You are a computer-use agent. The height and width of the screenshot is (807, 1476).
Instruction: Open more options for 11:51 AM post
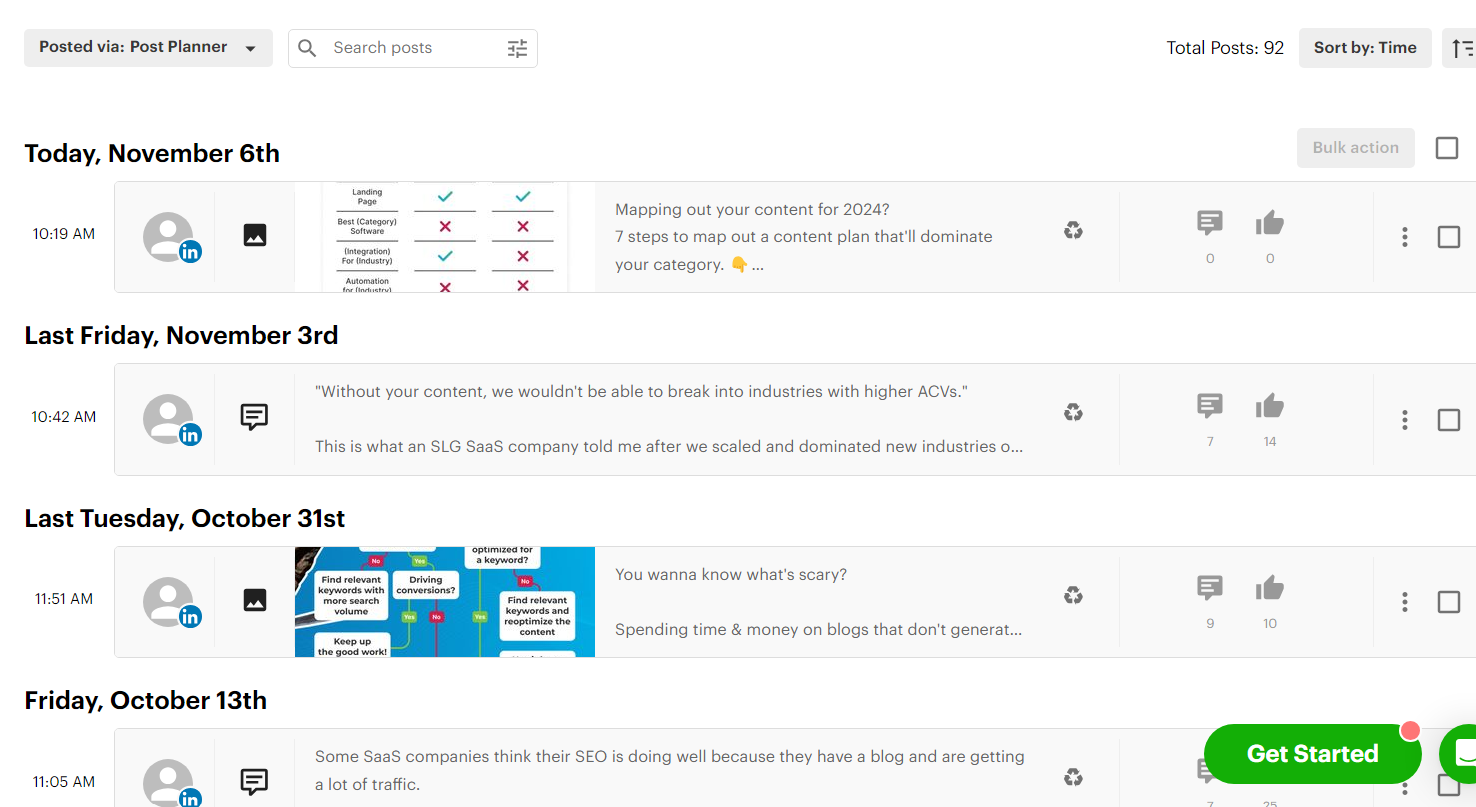1405,602
